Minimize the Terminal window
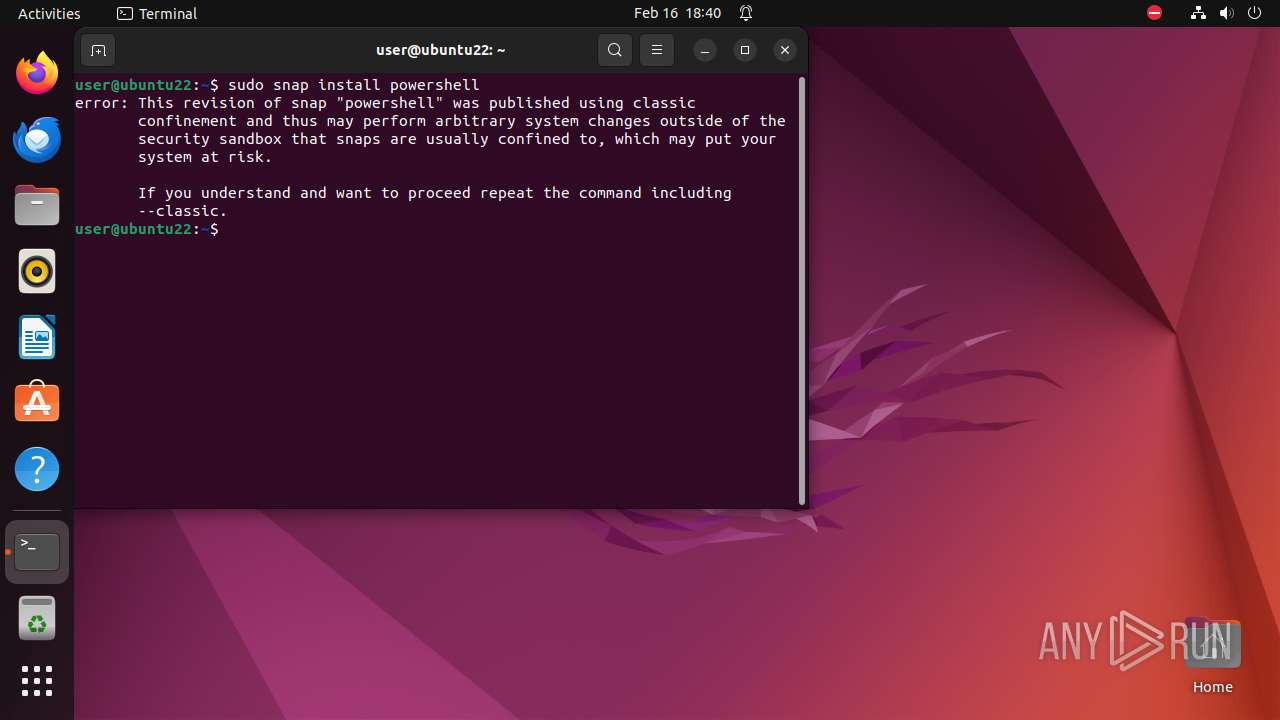 coord(705,50)
